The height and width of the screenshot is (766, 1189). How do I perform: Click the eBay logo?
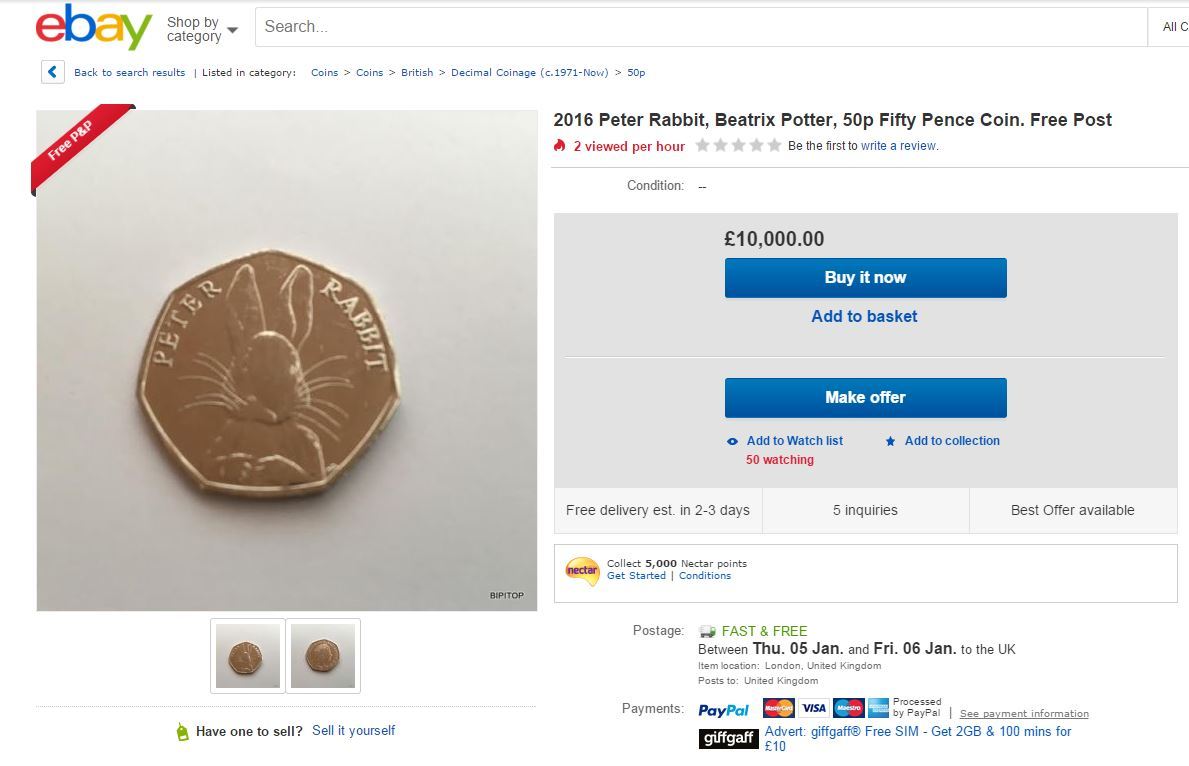[x=88, y=27]
